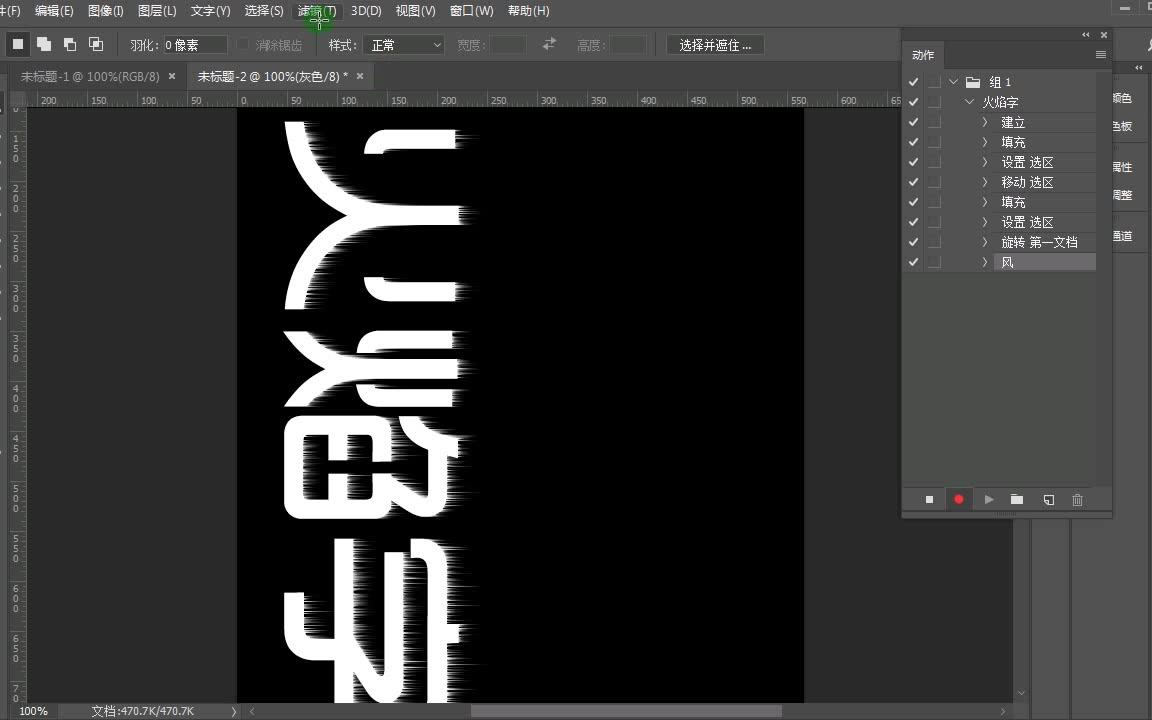Switch to the 未标题-1 document tab

[x=88, y=75]
